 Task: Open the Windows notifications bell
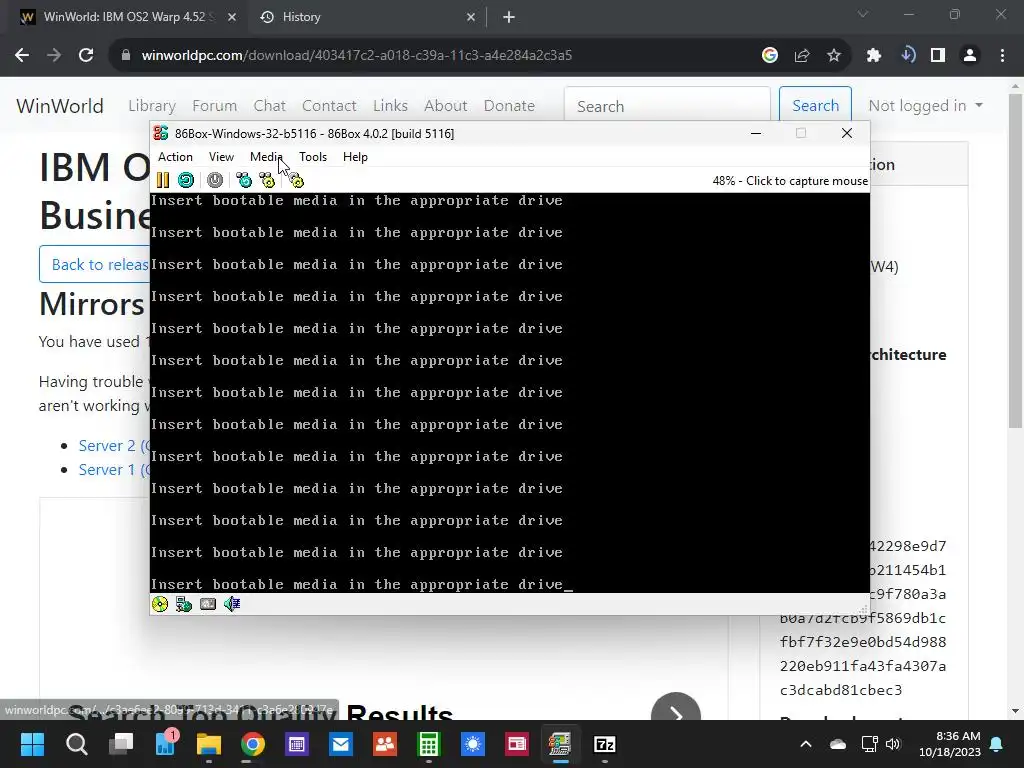click(x=997, y=744)
